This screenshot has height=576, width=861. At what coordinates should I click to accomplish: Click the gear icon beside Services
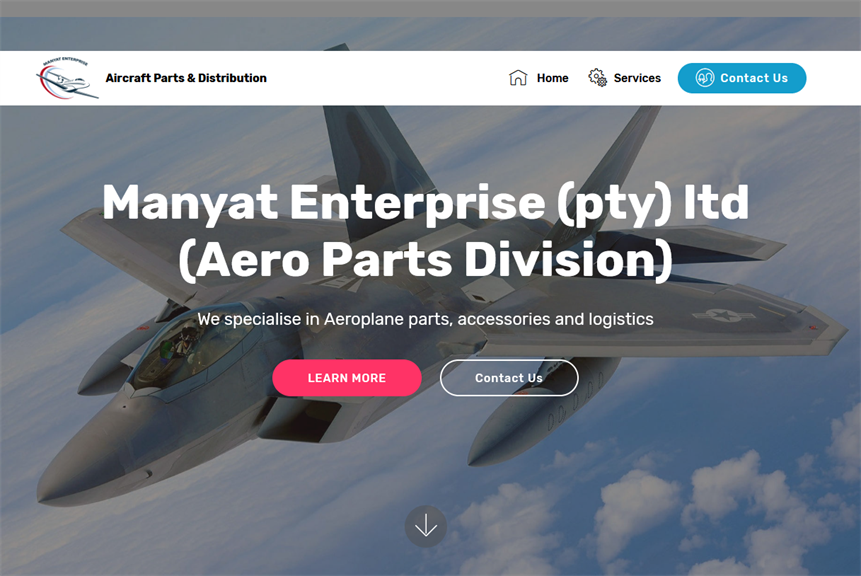pos(597,77)
